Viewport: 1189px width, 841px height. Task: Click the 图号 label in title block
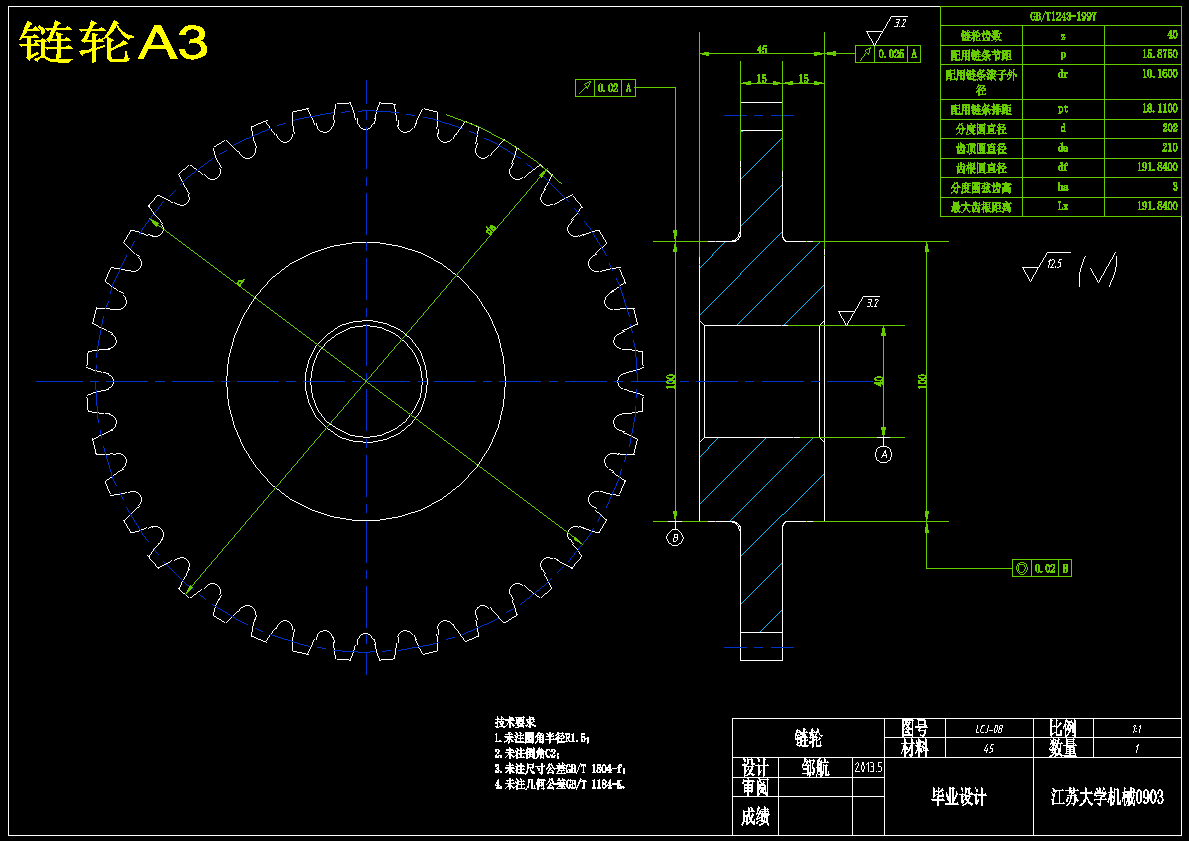914,728
